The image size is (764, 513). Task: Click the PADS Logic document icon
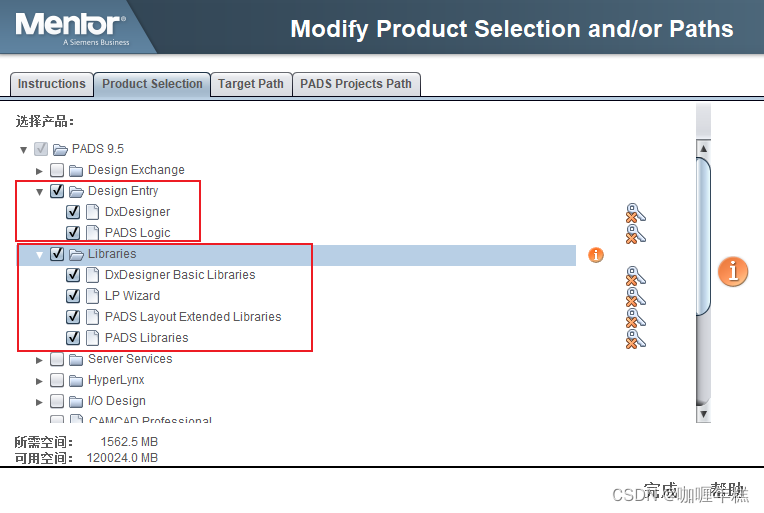(92, 233)
